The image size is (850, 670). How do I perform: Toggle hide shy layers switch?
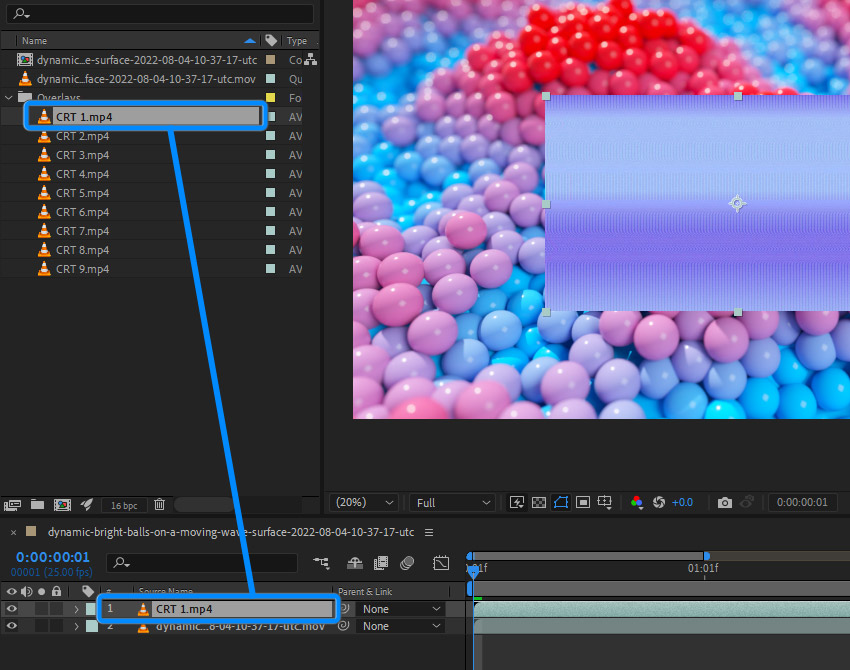pyautogui.click(x=355, y=563)
